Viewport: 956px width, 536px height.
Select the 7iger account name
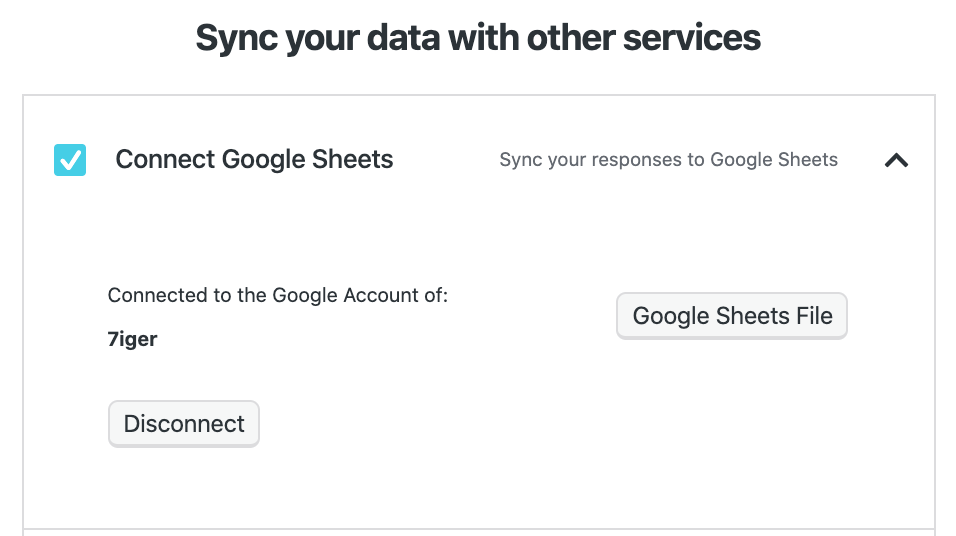tap(132, 339)
